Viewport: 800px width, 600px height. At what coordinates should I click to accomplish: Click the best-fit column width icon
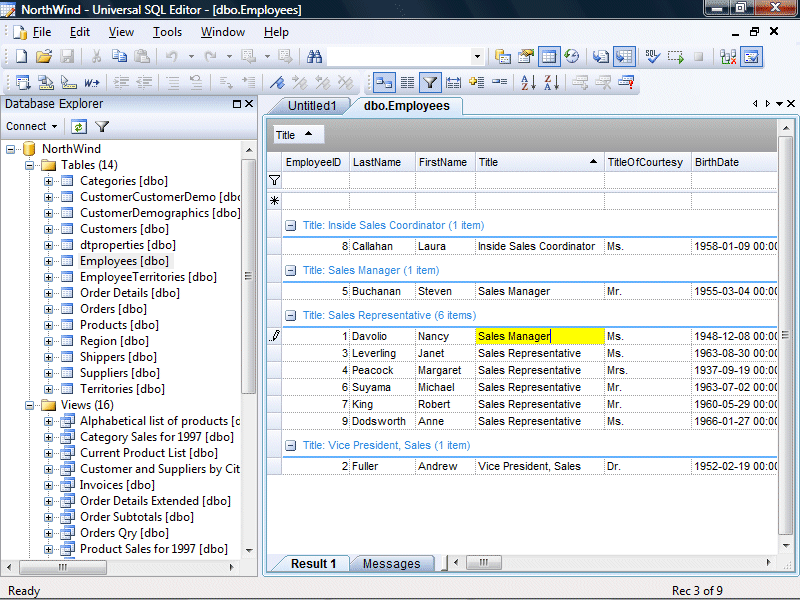(453, 82)
